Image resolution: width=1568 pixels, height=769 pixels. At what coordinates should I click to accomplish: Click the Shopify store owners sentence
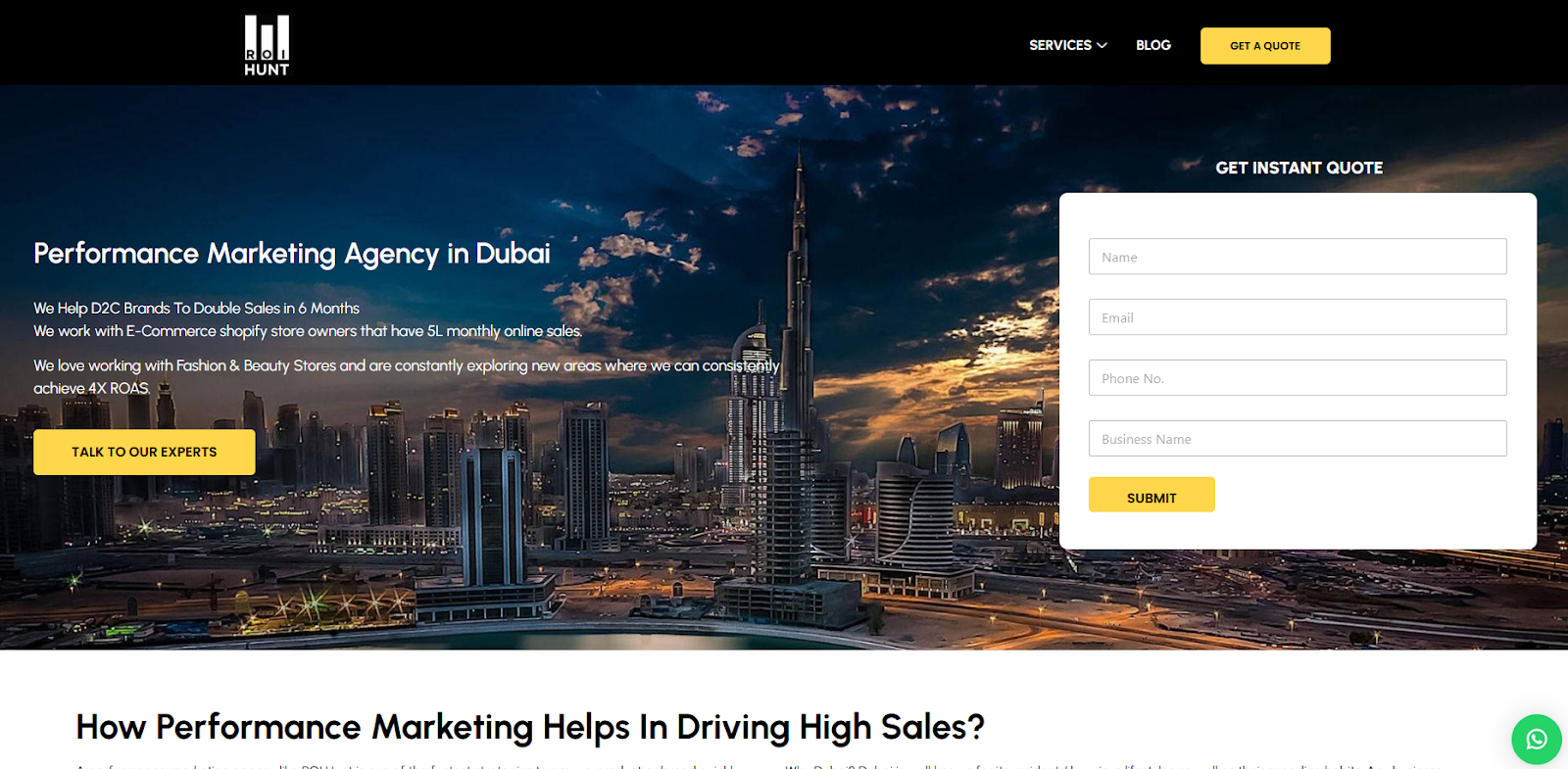point(308,331)
